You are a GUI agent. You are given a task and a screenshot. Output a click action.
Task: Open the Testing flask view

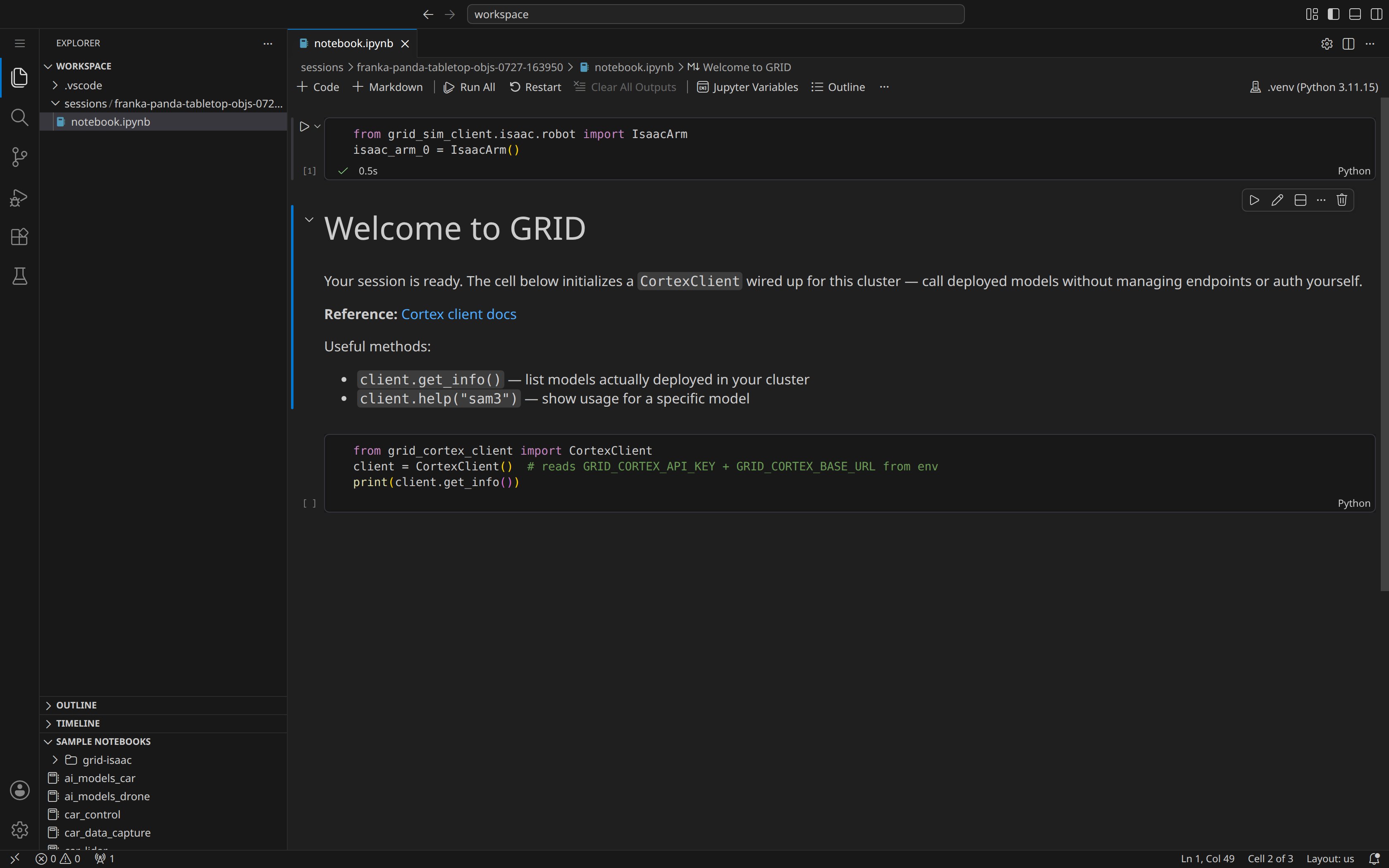click(x=19, y=276)
